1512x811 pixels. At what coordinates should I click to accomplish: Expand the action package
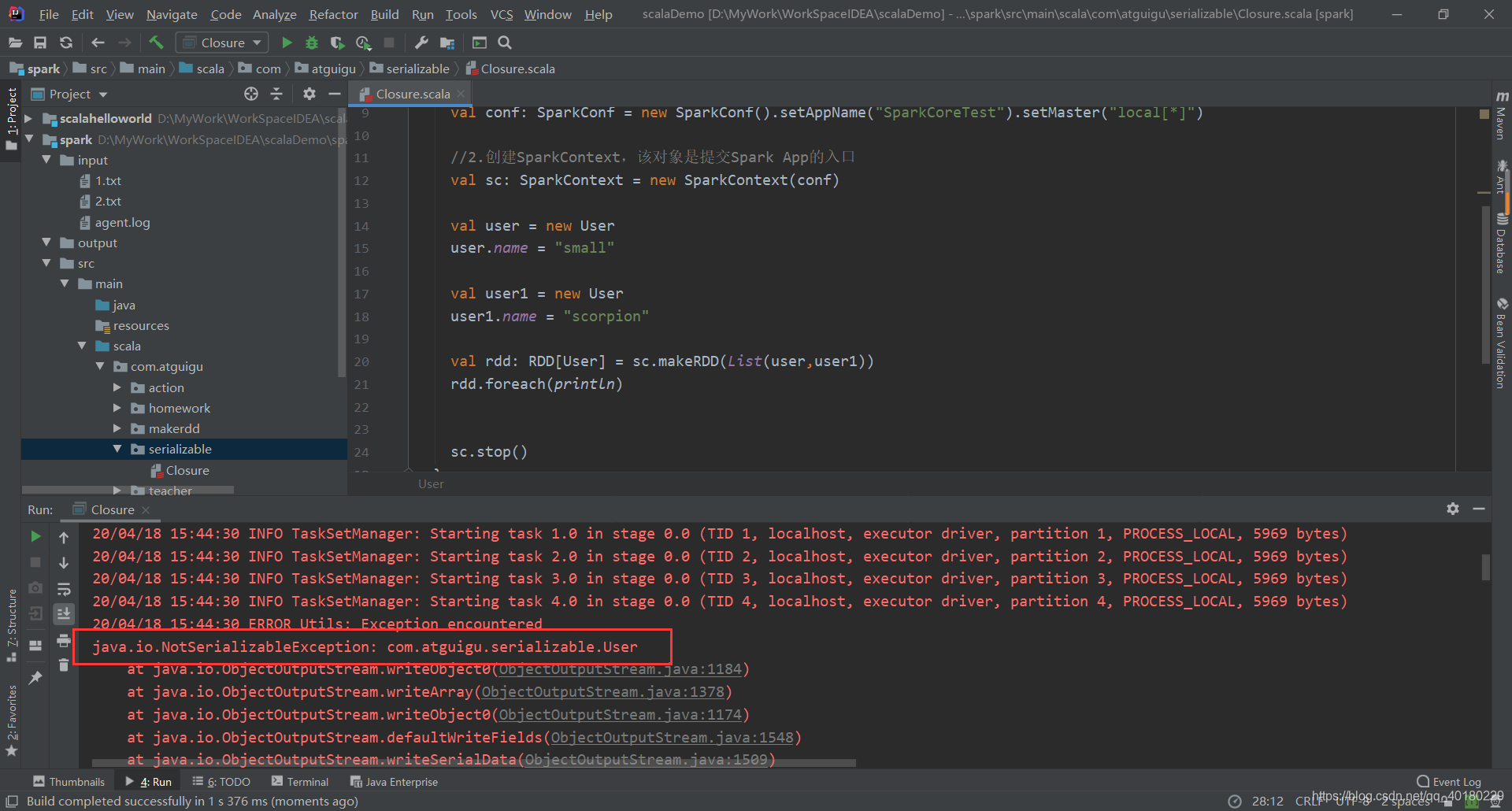pos(117,387)
